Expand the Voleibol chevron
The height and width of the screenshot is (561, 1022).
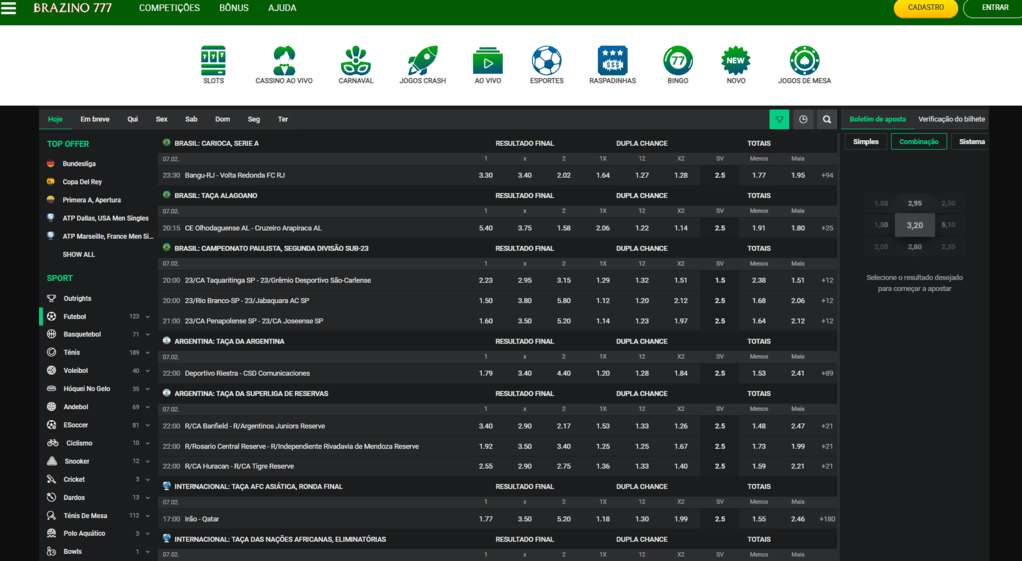tap(148, 371)
